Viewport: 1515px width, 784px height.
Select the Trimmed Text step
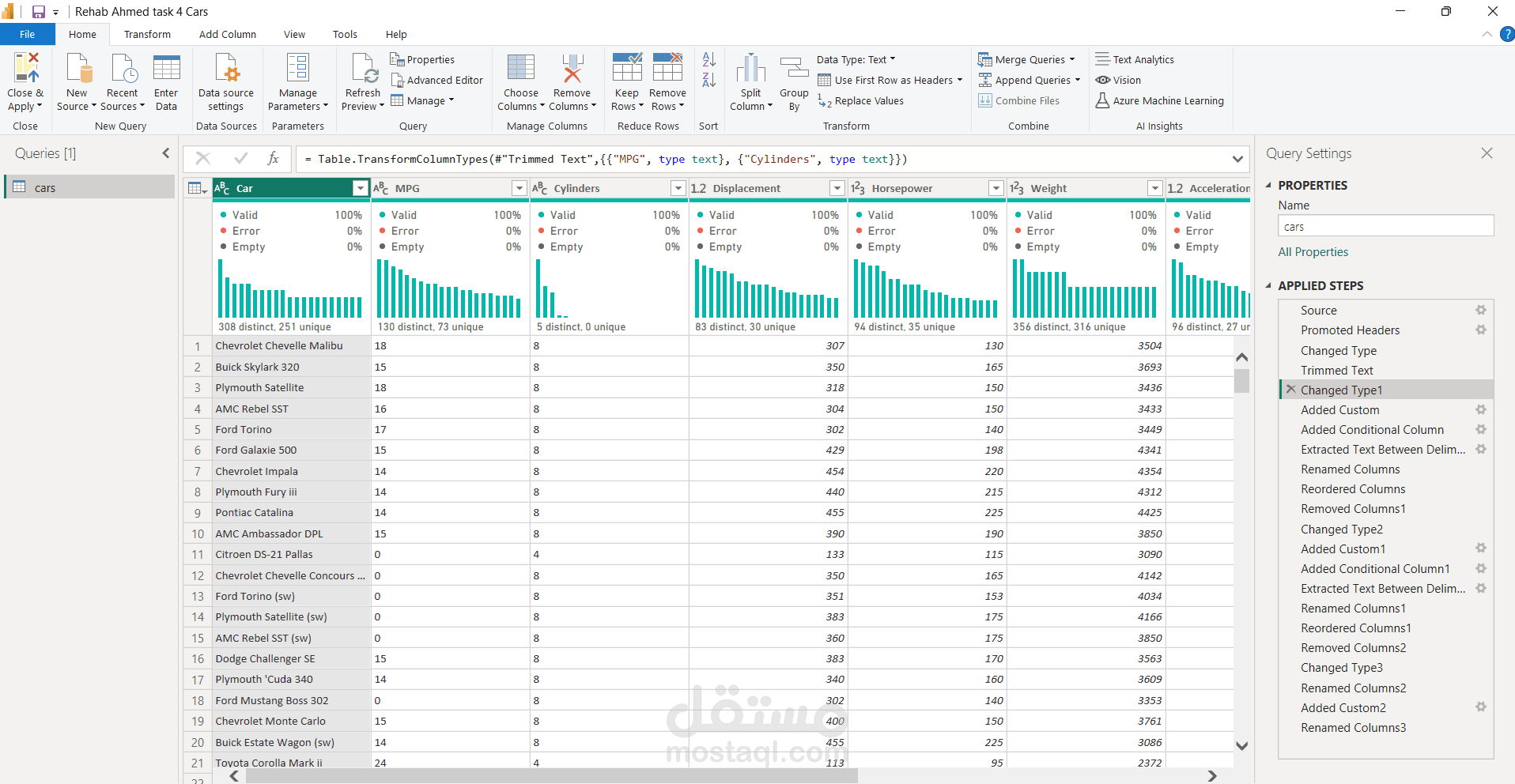[1337, 370]
